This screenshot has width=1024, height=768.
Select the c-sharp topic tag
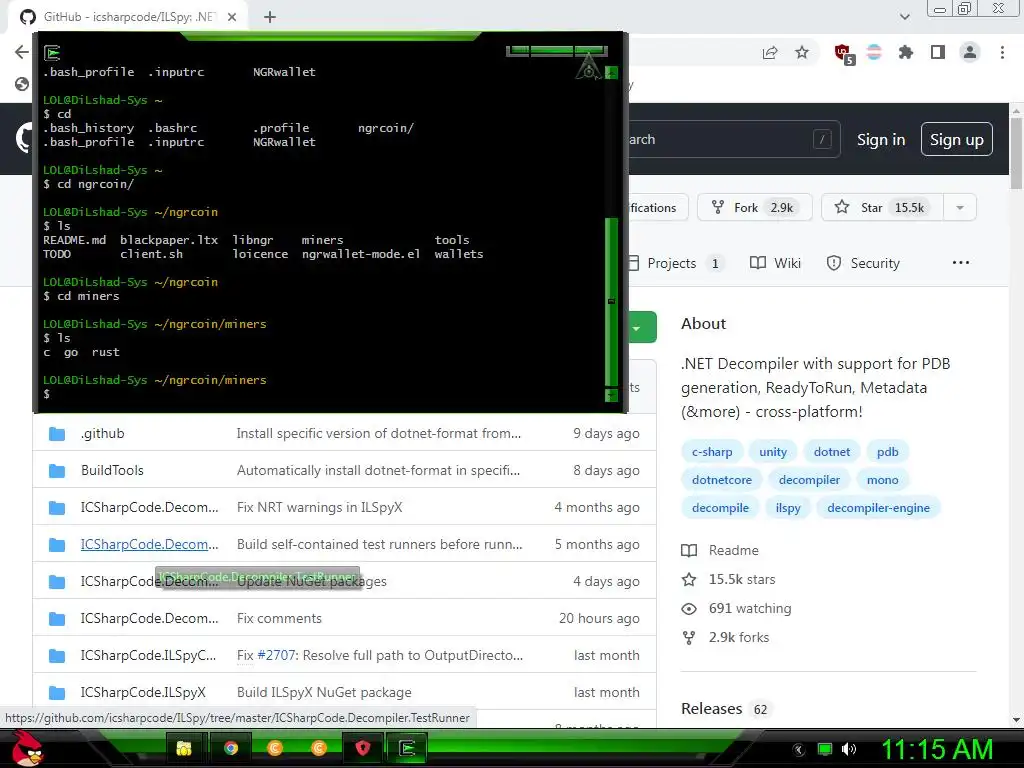point(712,452)
